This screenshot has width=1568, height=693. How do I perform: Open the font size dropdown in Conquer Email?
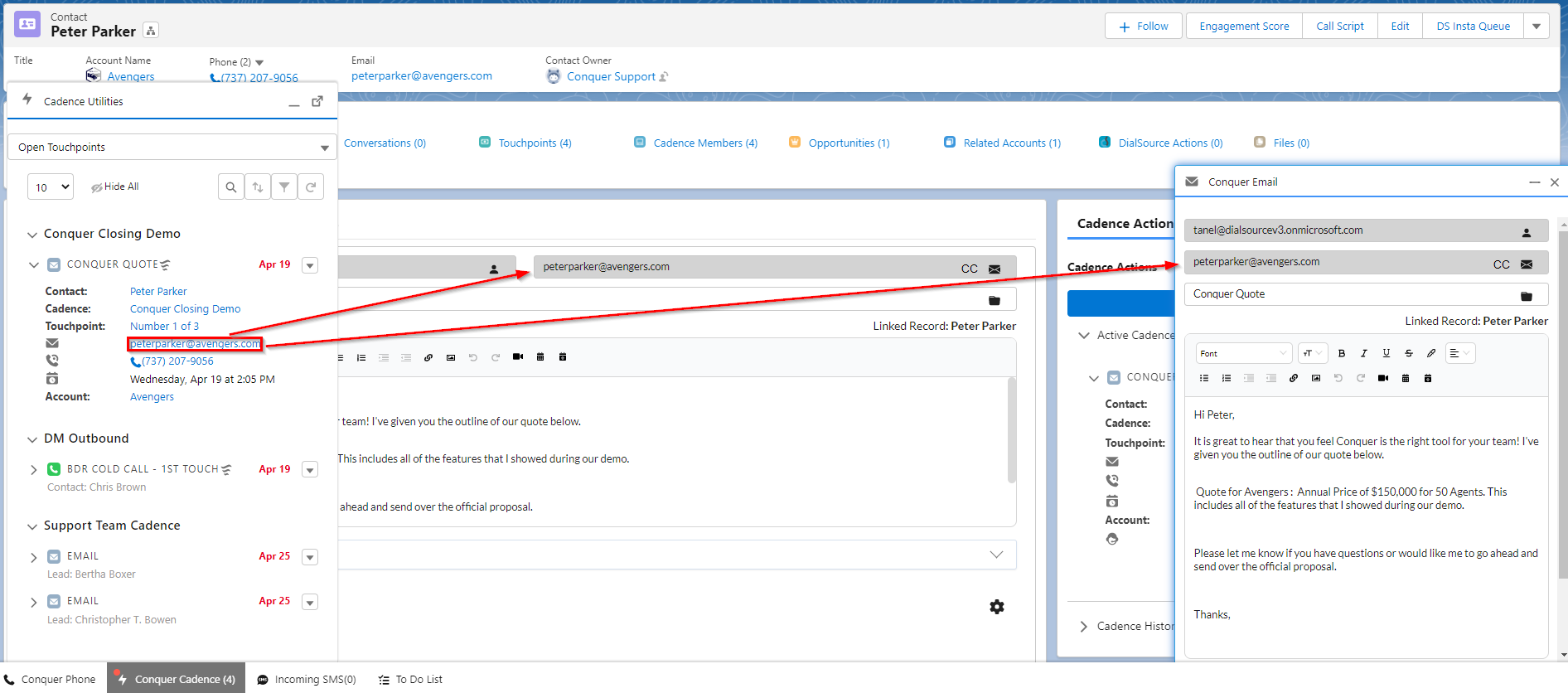tap(1313, 353)
